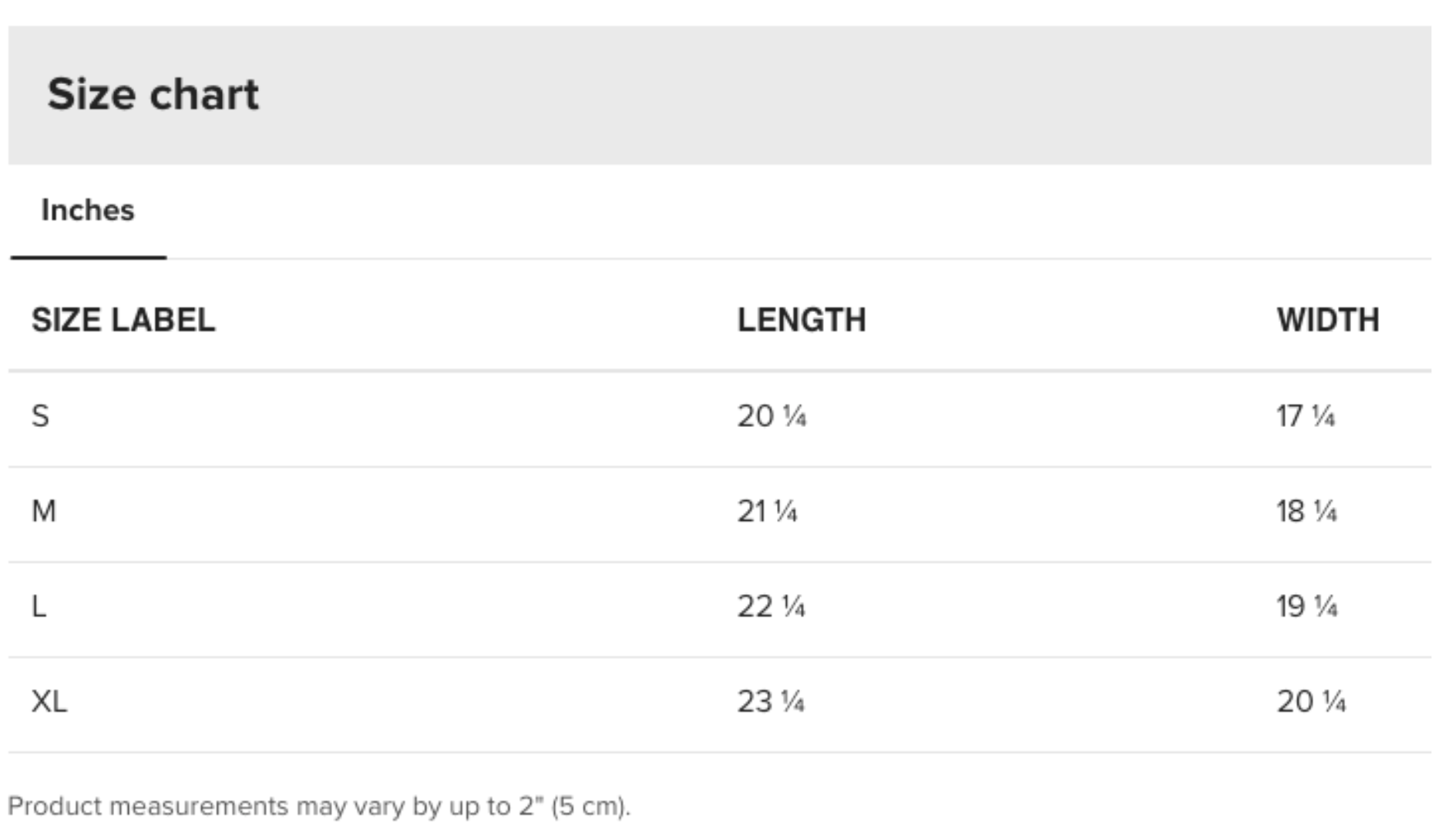Click the WIDTH column header
The image size is (1439, 840).
1328,320
